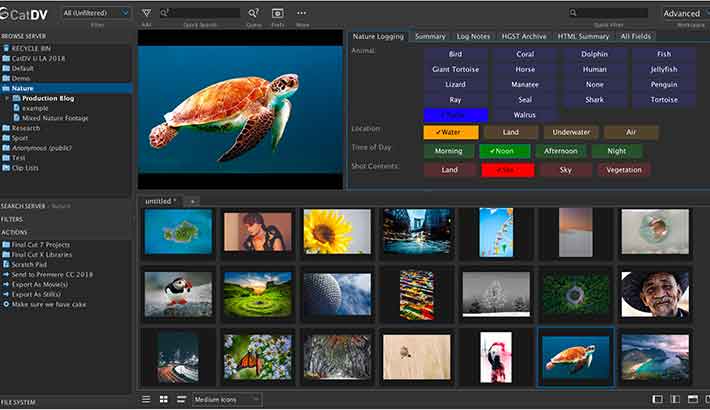710x410 pixels.
Task: Open the Query search icon
Action: (253, 13)
